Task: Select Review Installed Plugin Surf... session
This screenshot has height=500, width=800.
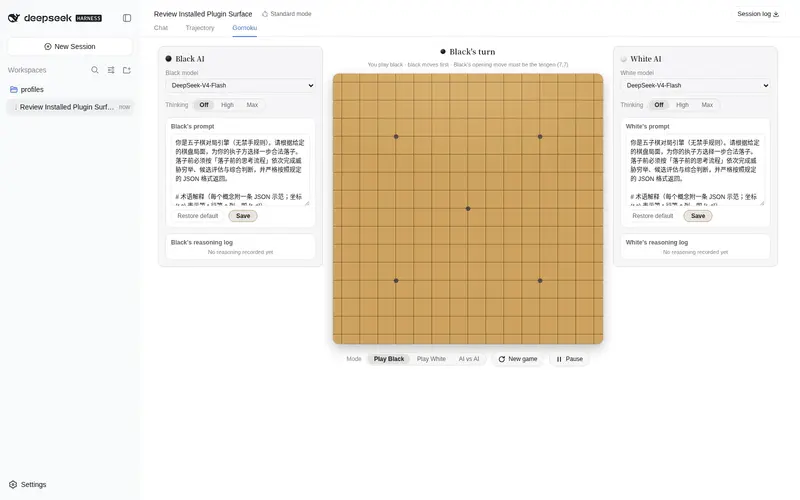Action: click(70, 107)
